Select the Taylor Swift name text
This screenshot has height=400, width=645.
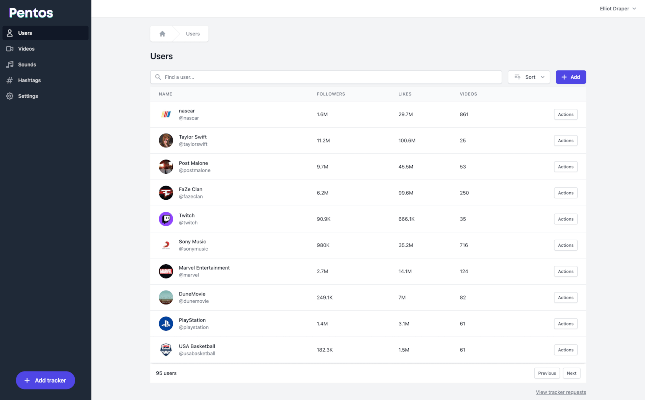point(193,137)
